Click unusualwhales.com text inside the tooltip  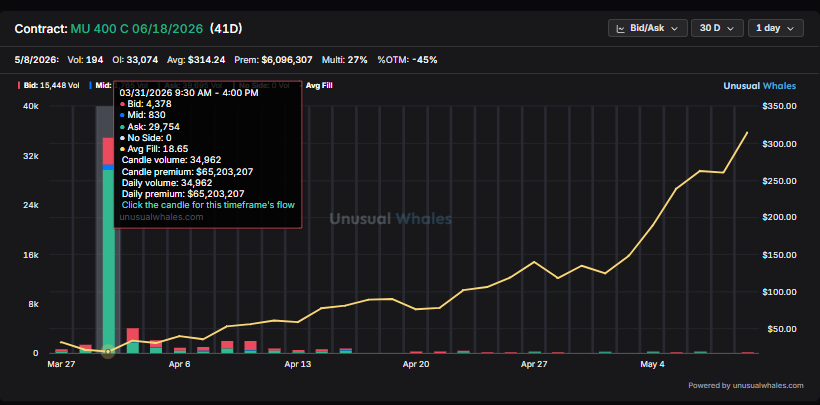click(x=161, y=216)
